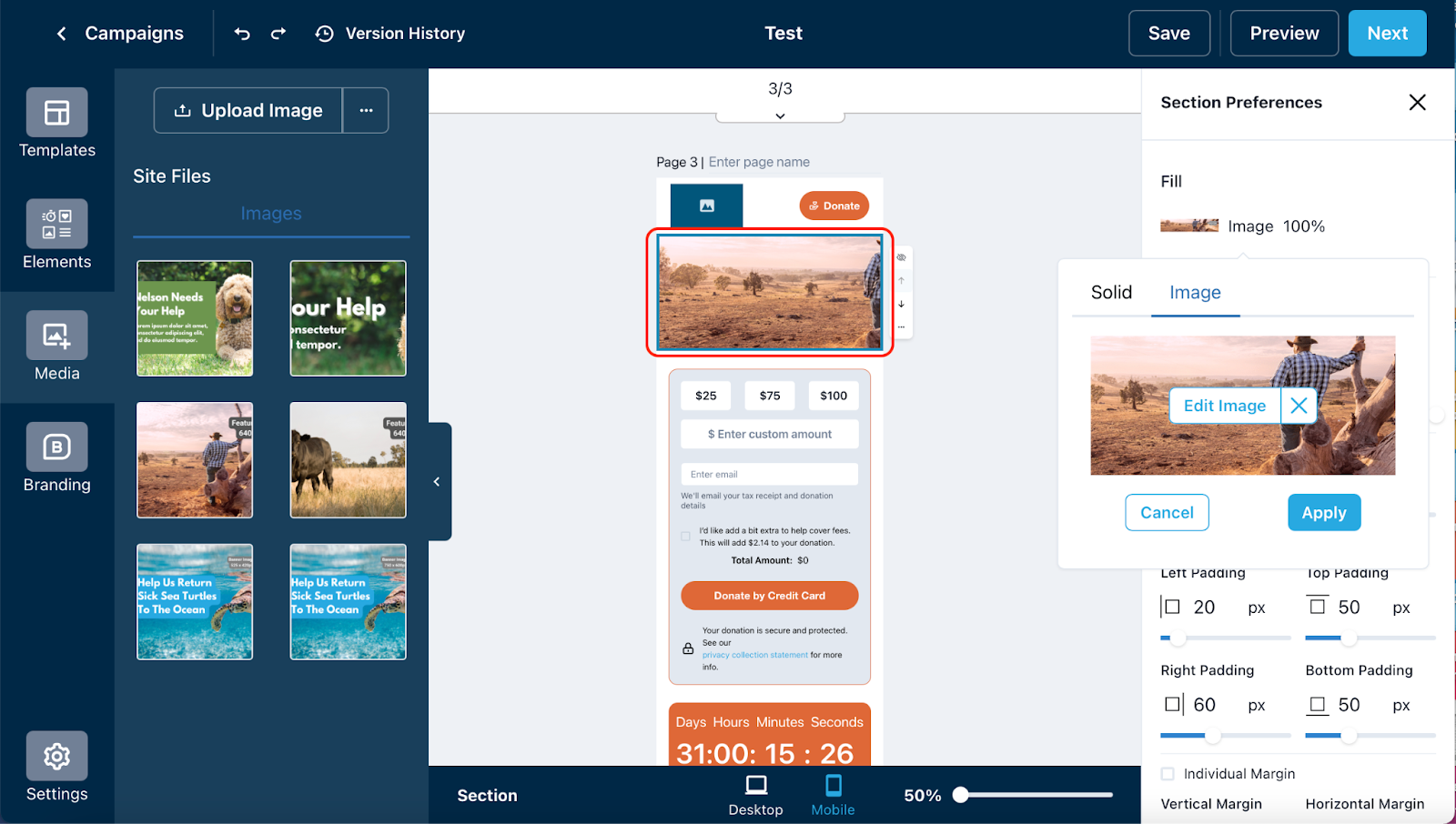Switch to Mobile view
The height and width of the screenshot is (824, 1456).
[x=833, y=794]
